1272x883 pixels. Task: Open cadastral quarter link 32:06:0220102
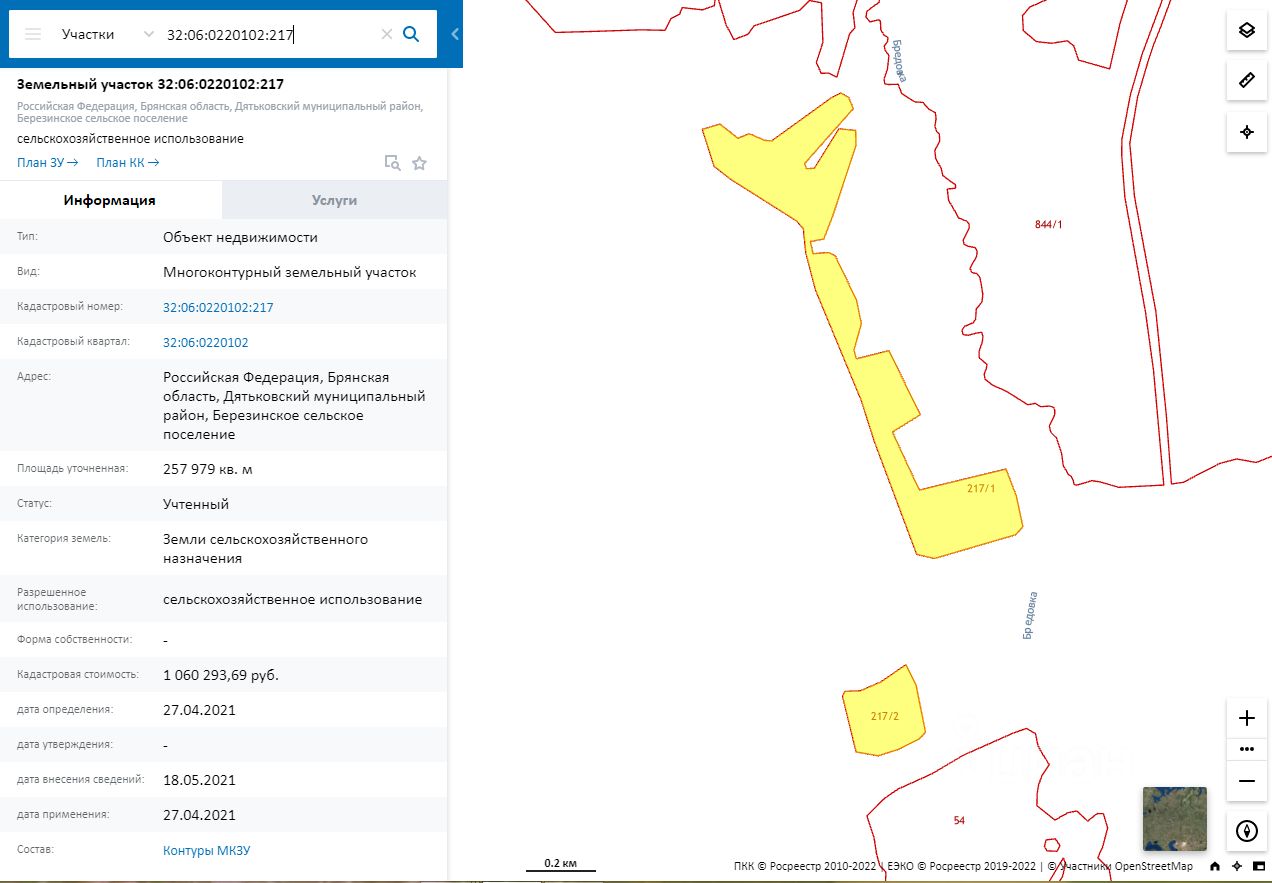(206, 342)
